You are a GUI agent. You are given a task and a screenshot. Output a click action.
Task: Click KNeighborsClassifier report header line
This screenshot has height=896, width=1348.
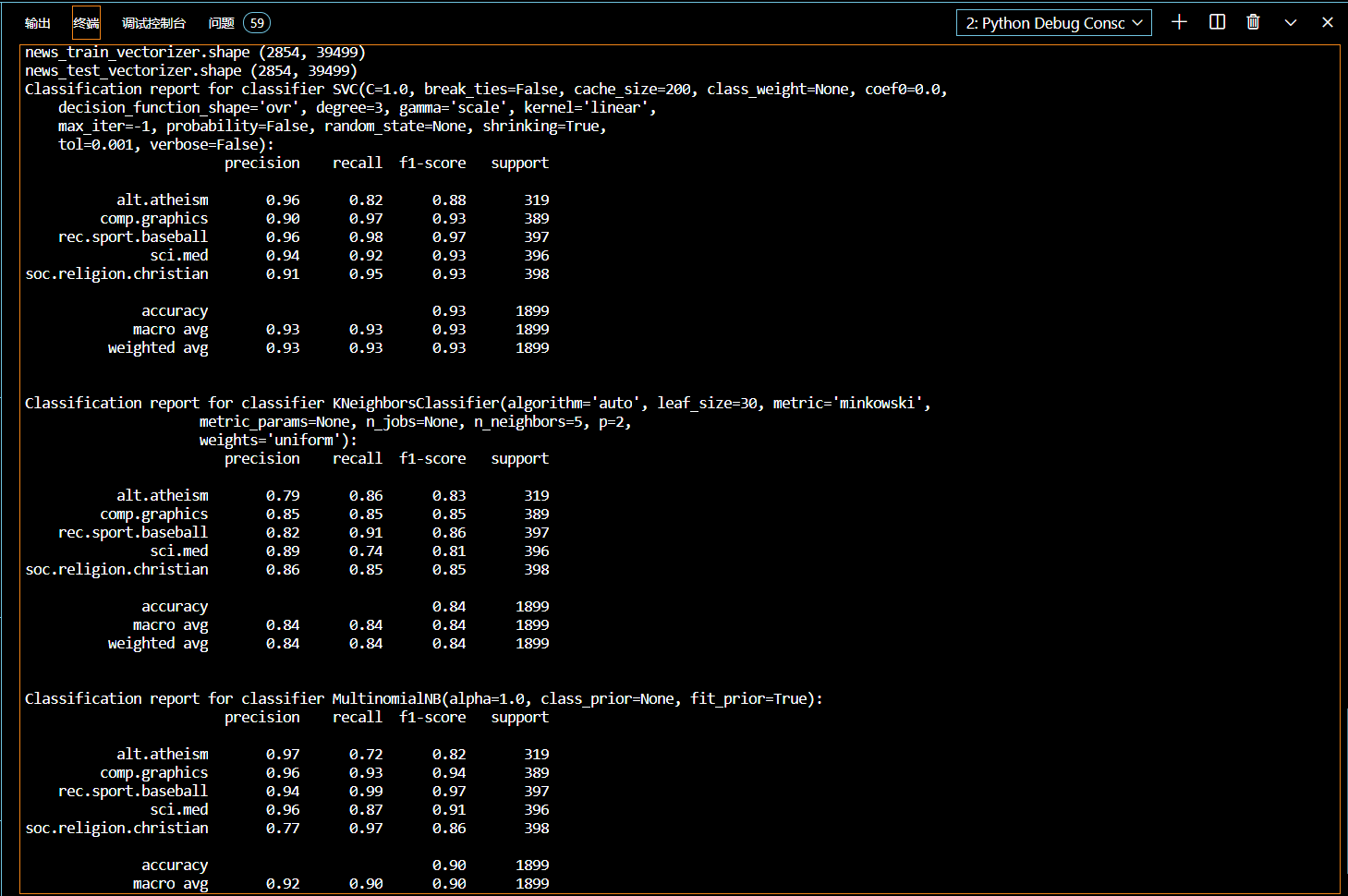tap(478, 404)
